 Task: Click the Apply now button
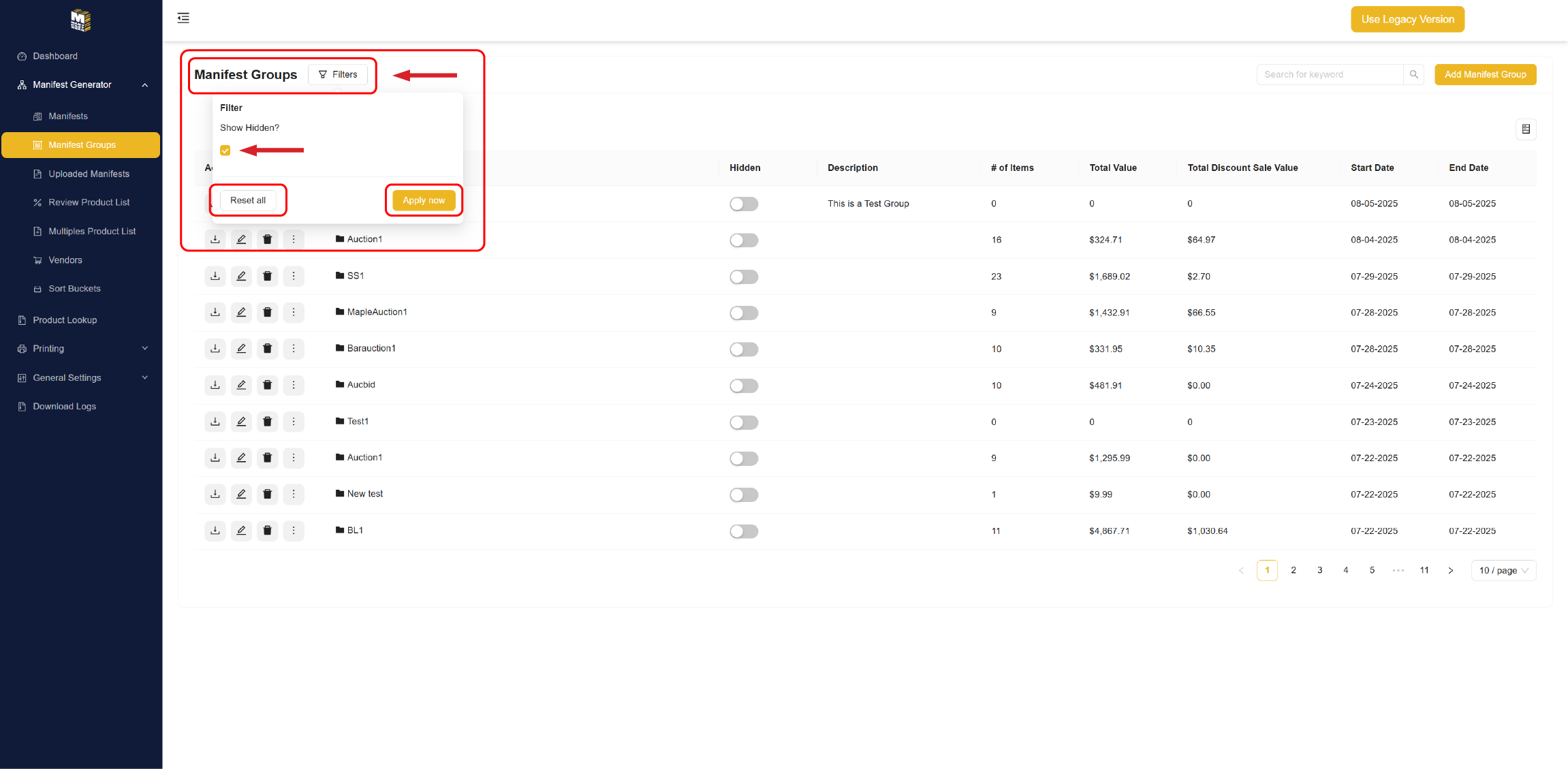coord(424,200)
